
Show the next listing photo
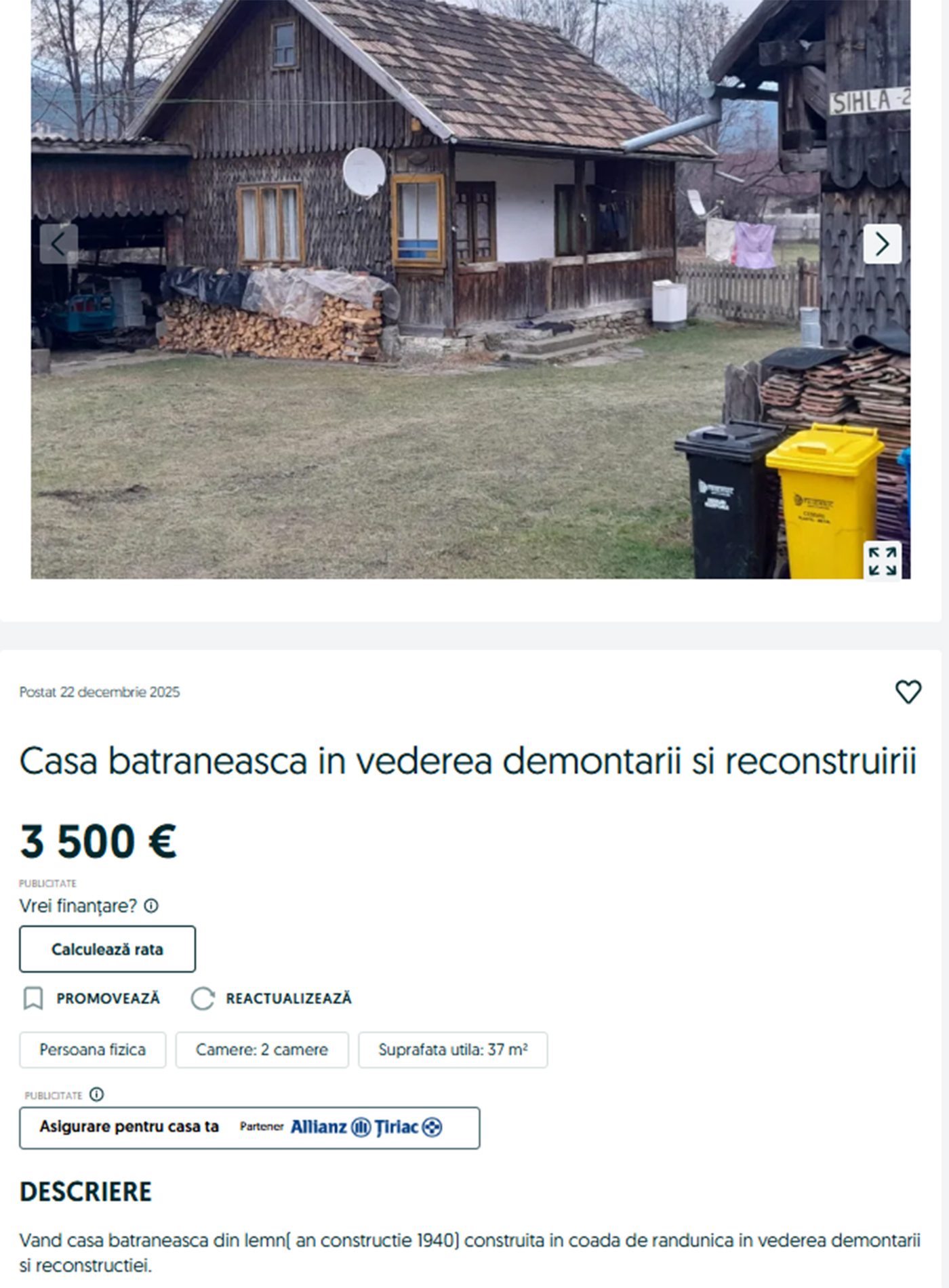click(x=882, y=243)
